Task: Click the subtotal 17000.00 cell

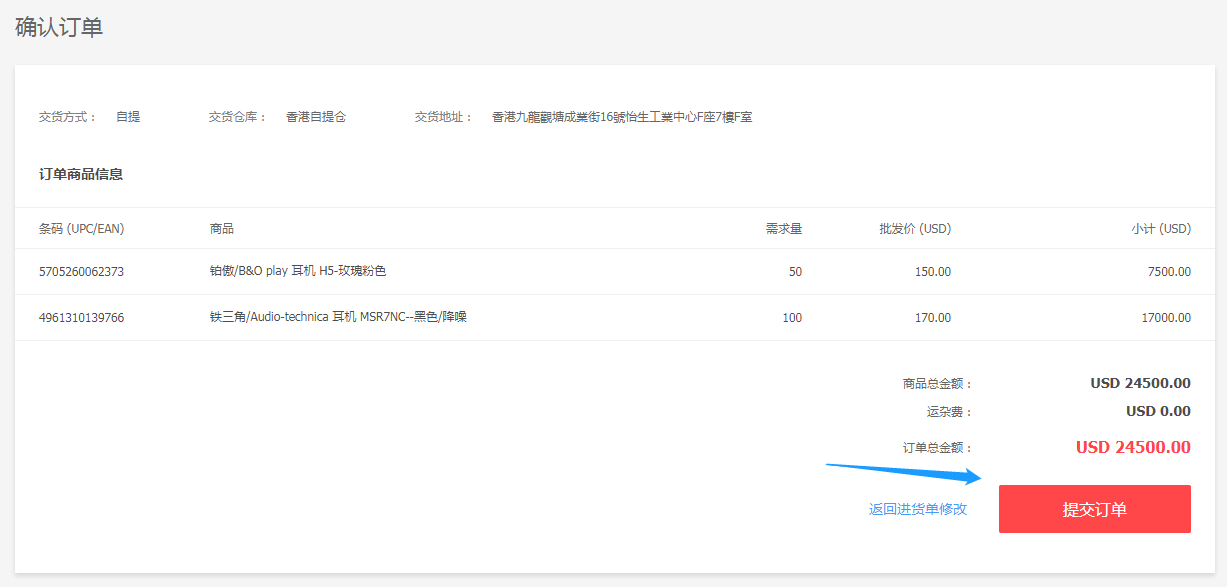Action: (1168, 318)
